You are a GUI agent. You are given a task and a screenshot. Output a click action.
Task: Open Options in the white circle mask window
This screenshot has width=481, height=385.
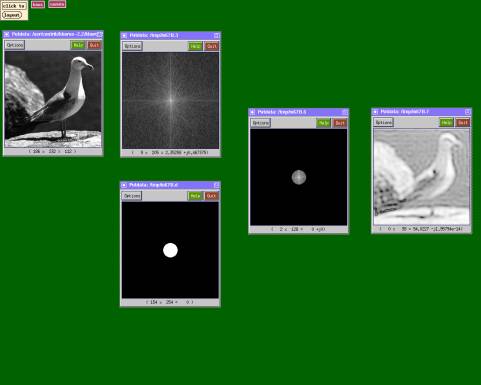pos(132,196)
